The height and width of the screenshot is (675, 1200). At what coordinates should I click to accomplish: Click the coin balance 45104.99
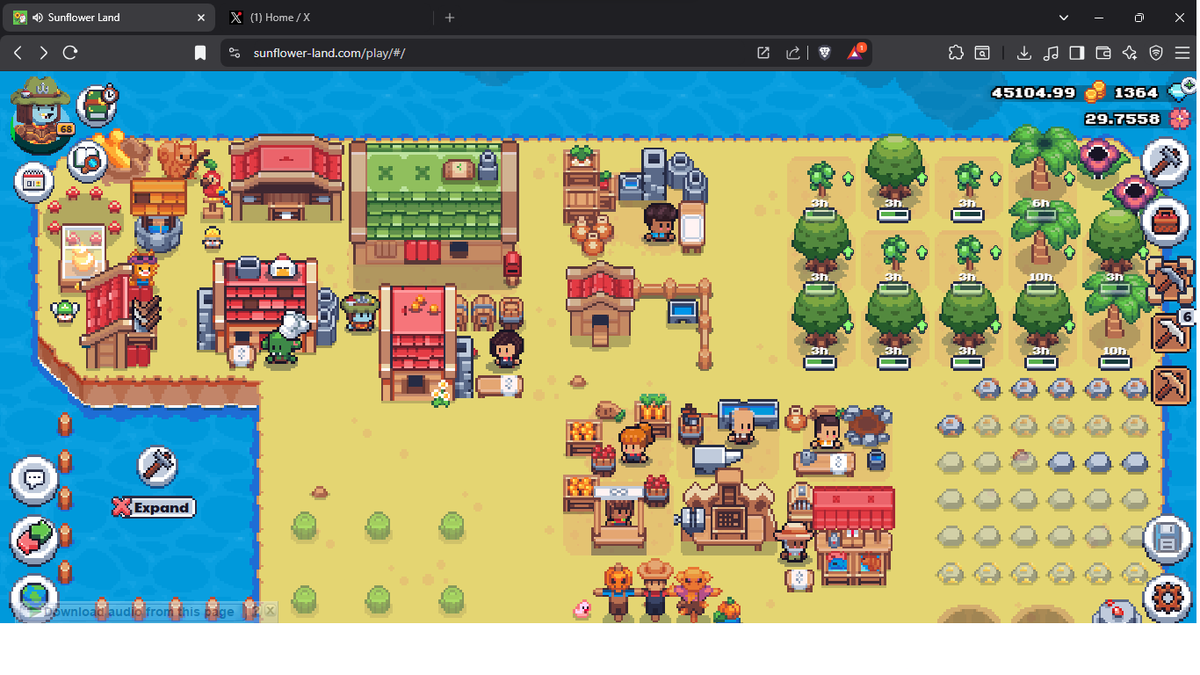tap(1033, 93)
